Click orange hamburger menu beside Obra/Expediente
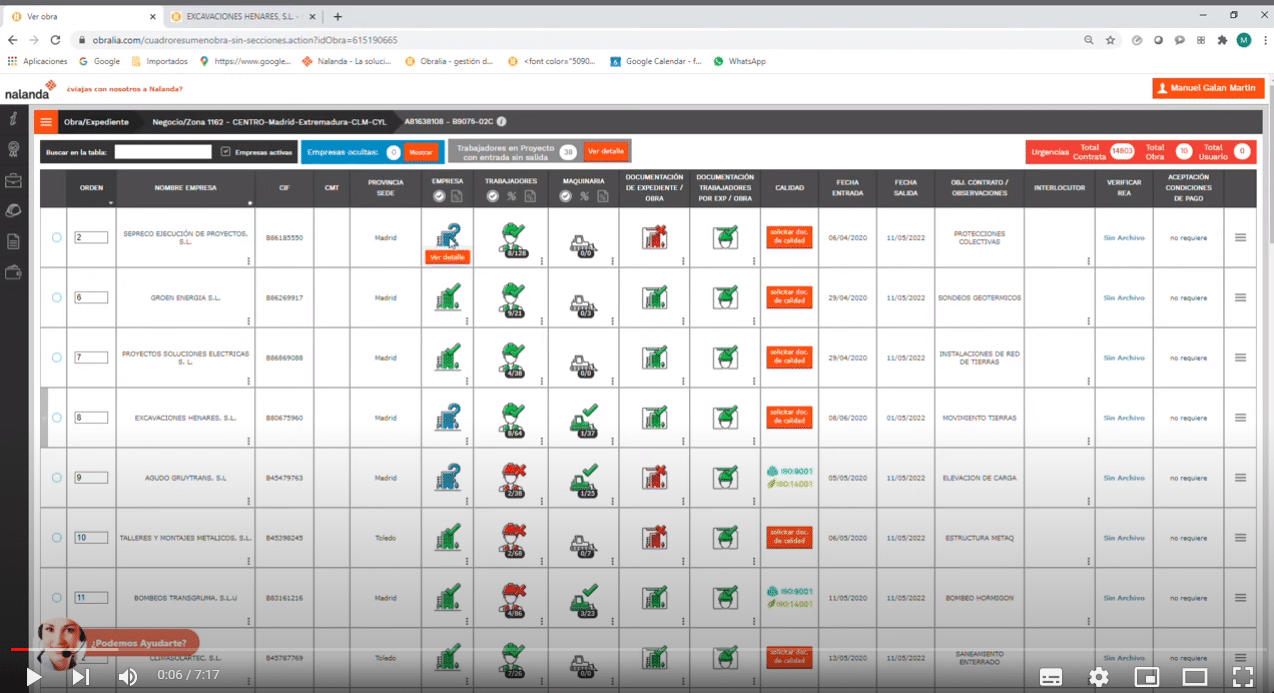The width and height of the screenshot is (1274, 693). (46, 122)
